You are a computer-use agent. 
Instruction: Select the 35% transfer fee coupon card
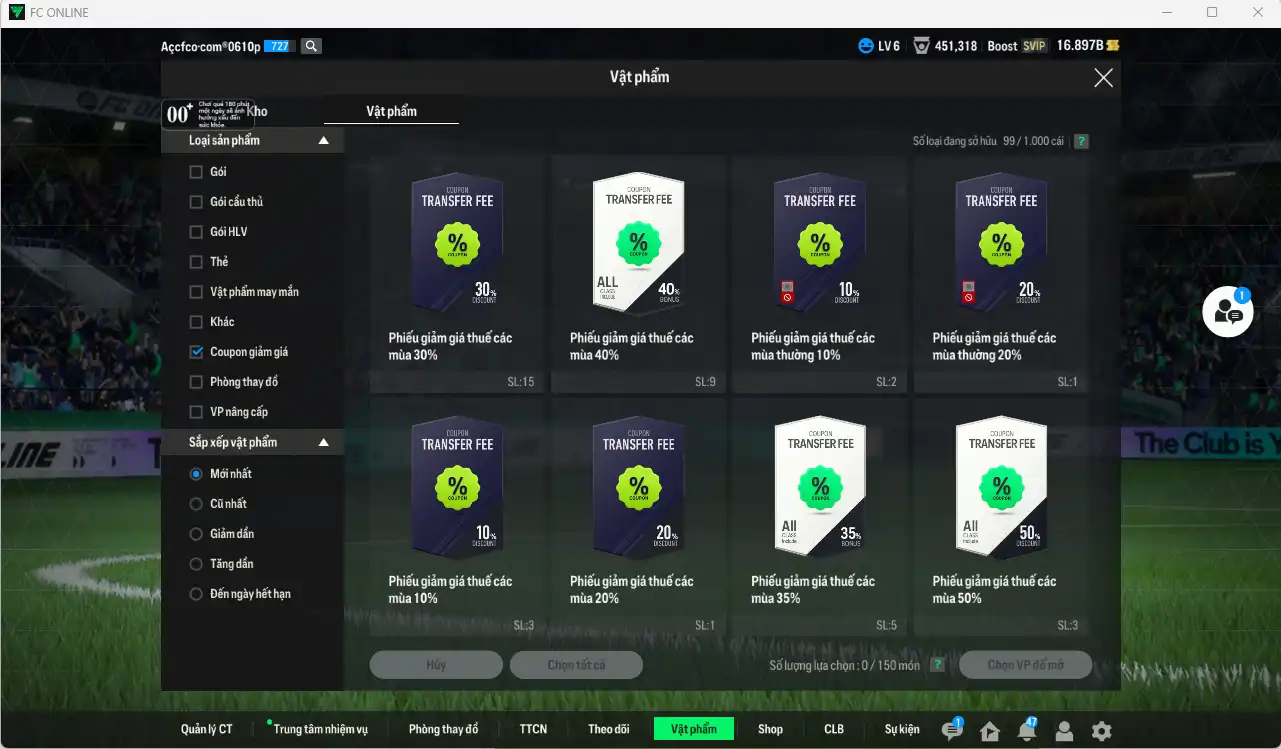coord(819,517)
